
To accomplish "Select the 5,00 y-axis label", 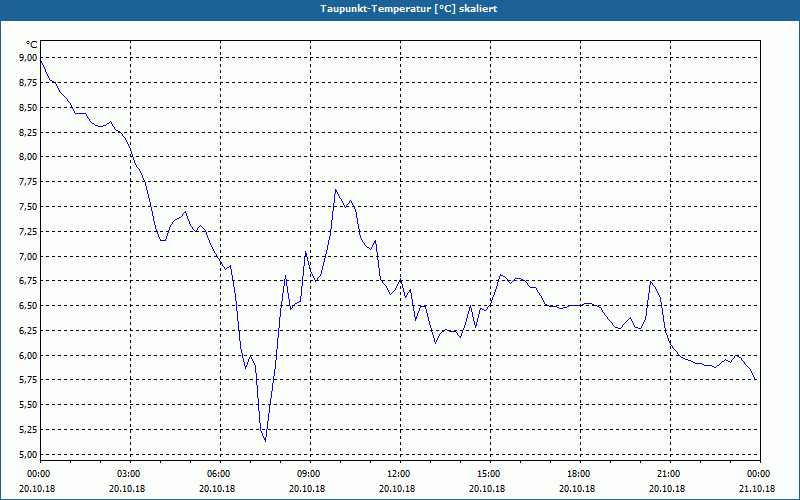I will click(x=29, y=455).
